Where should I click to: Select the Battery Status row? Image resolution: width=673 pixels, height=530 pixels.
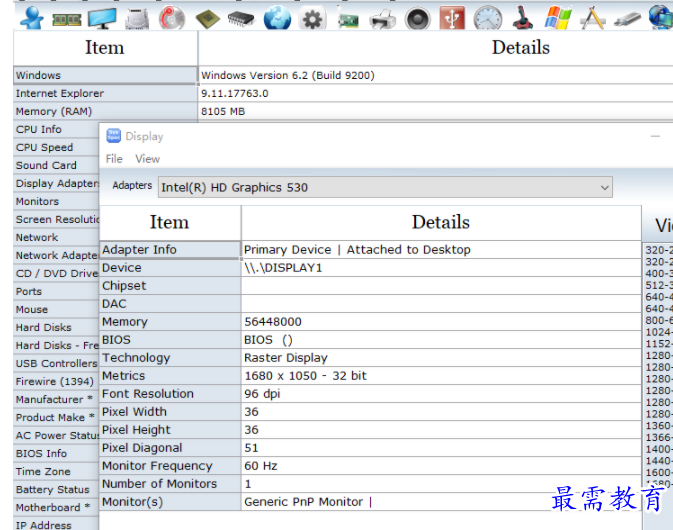(x=56, y=490)
